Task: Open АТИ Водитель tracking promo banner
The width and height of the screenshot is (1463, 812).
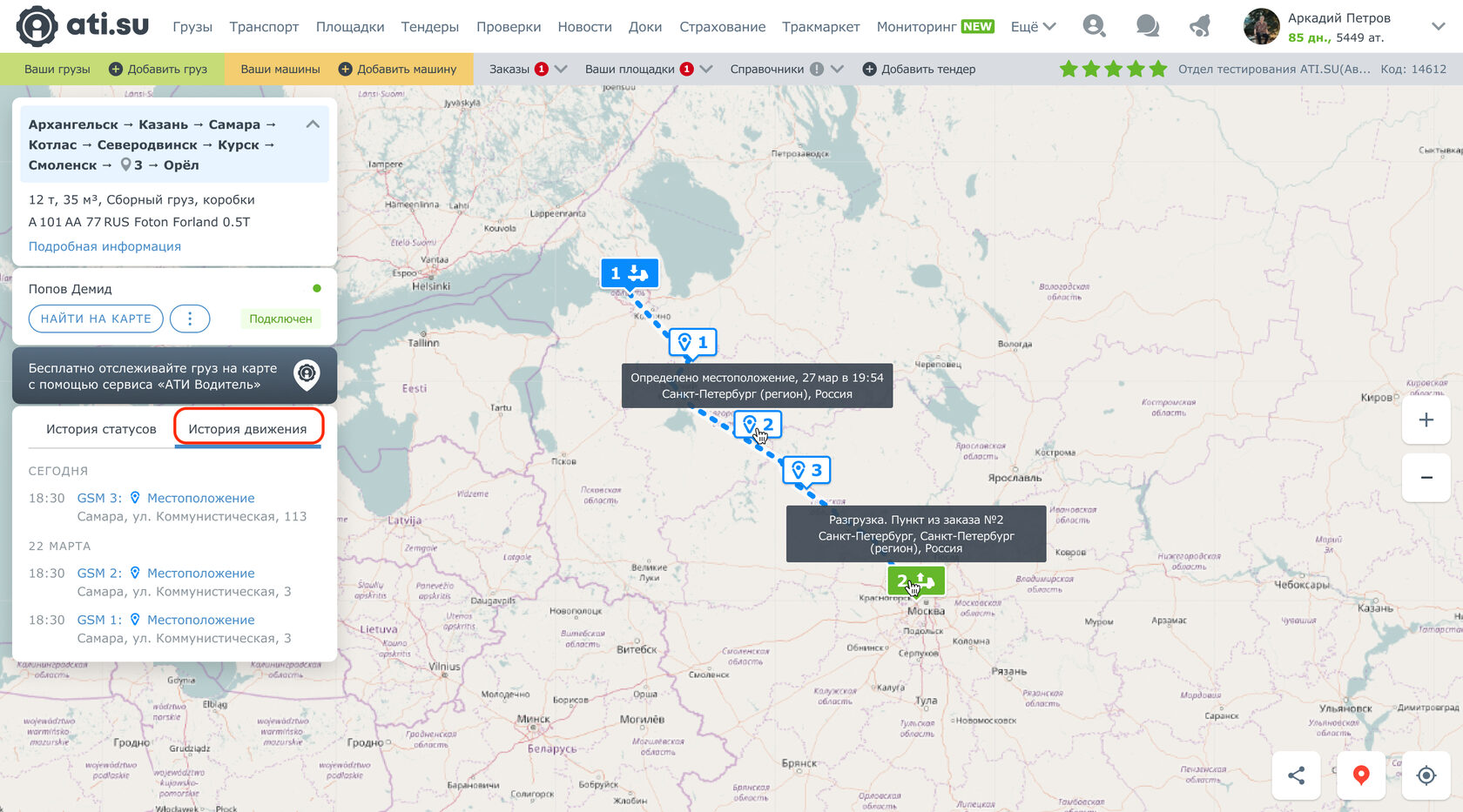Action: click(x=174, y=376)
